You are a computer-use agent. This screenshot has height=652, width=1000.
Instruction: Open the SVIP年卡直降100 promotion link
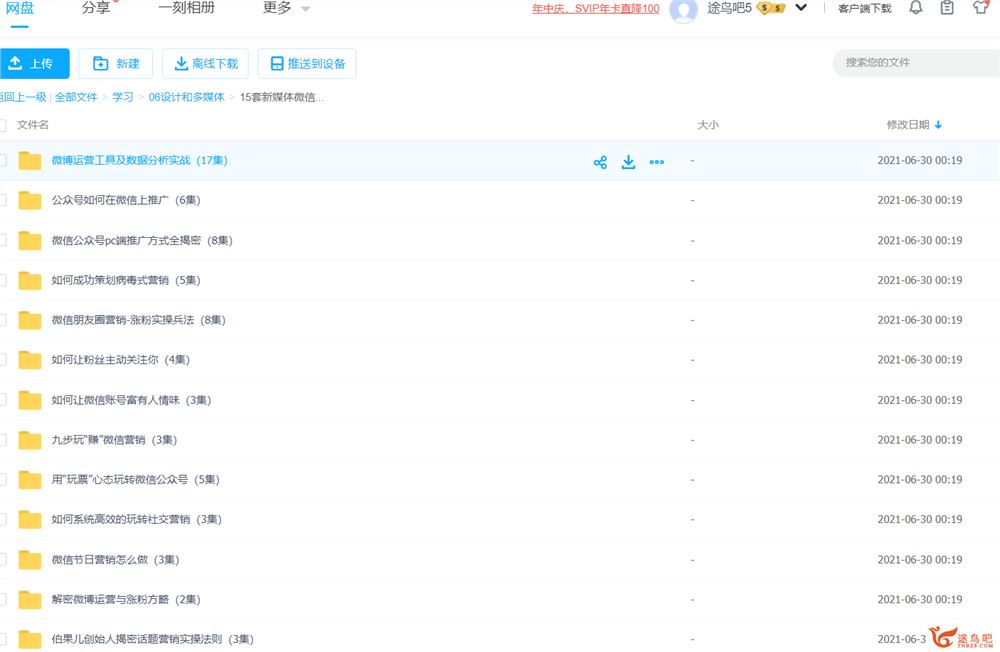pyautogui.click(x=596, y=9)
